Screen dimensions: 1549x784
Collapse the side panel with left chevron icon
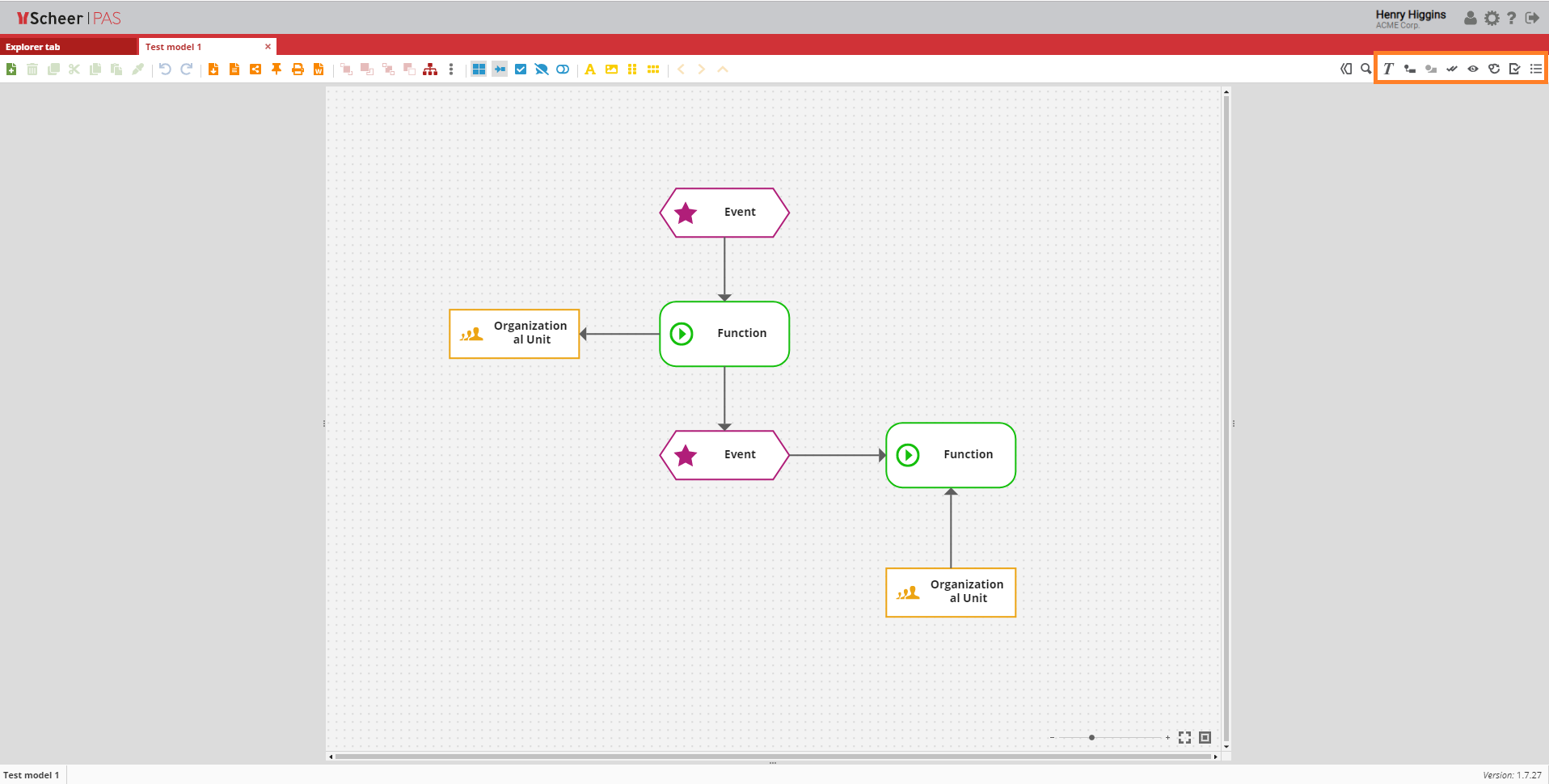tap(1345, 69)
